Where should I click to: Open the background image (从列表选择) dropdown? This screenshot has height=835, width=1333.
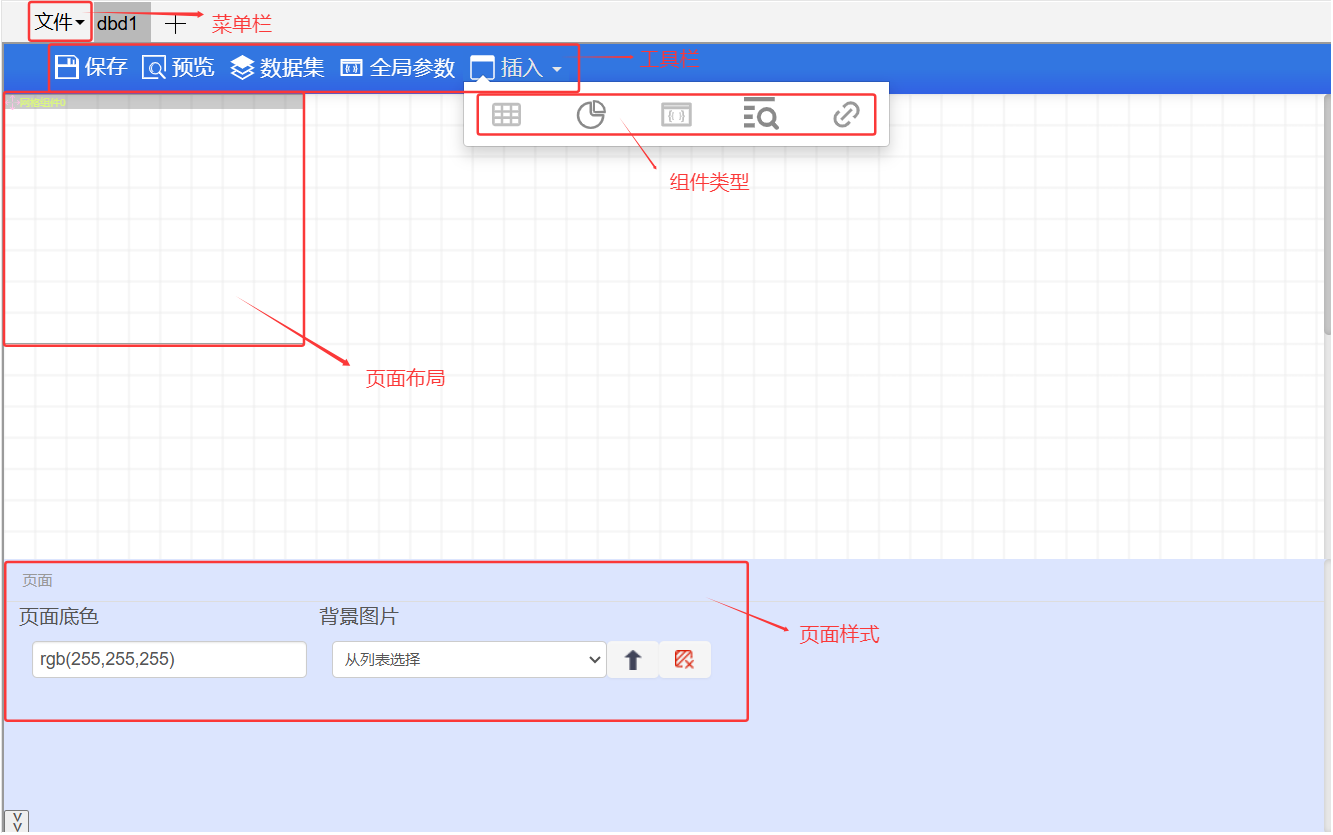pyautogui.click(x=469, y=660)
